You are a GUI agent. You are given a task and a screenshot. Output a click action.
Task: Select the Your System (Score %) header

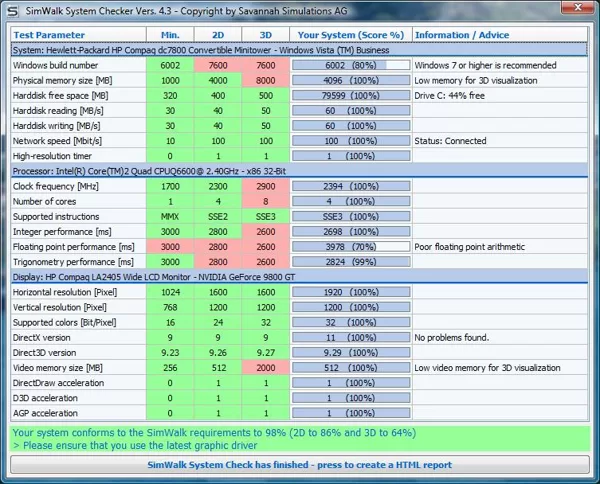351,35
